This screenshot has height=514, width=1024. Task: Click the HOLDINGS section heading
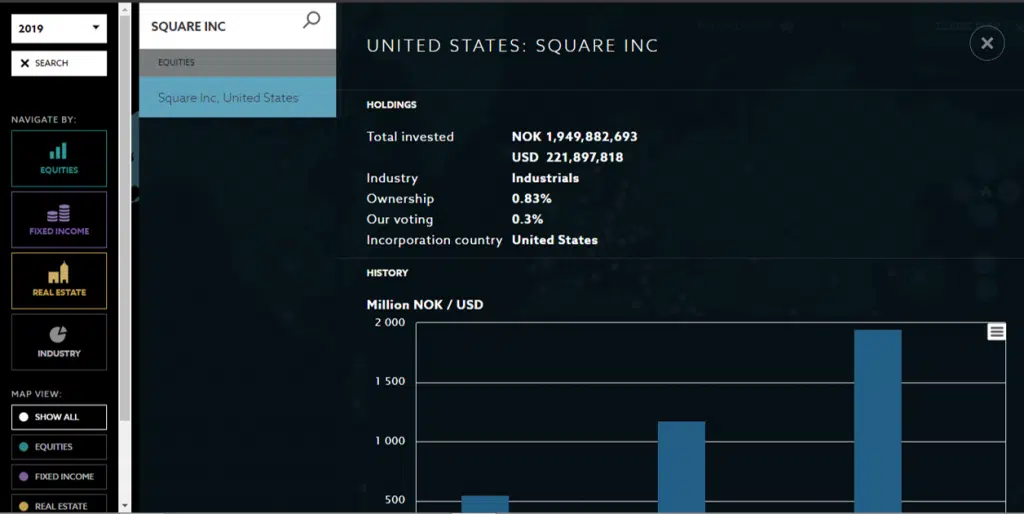point(391,104)
